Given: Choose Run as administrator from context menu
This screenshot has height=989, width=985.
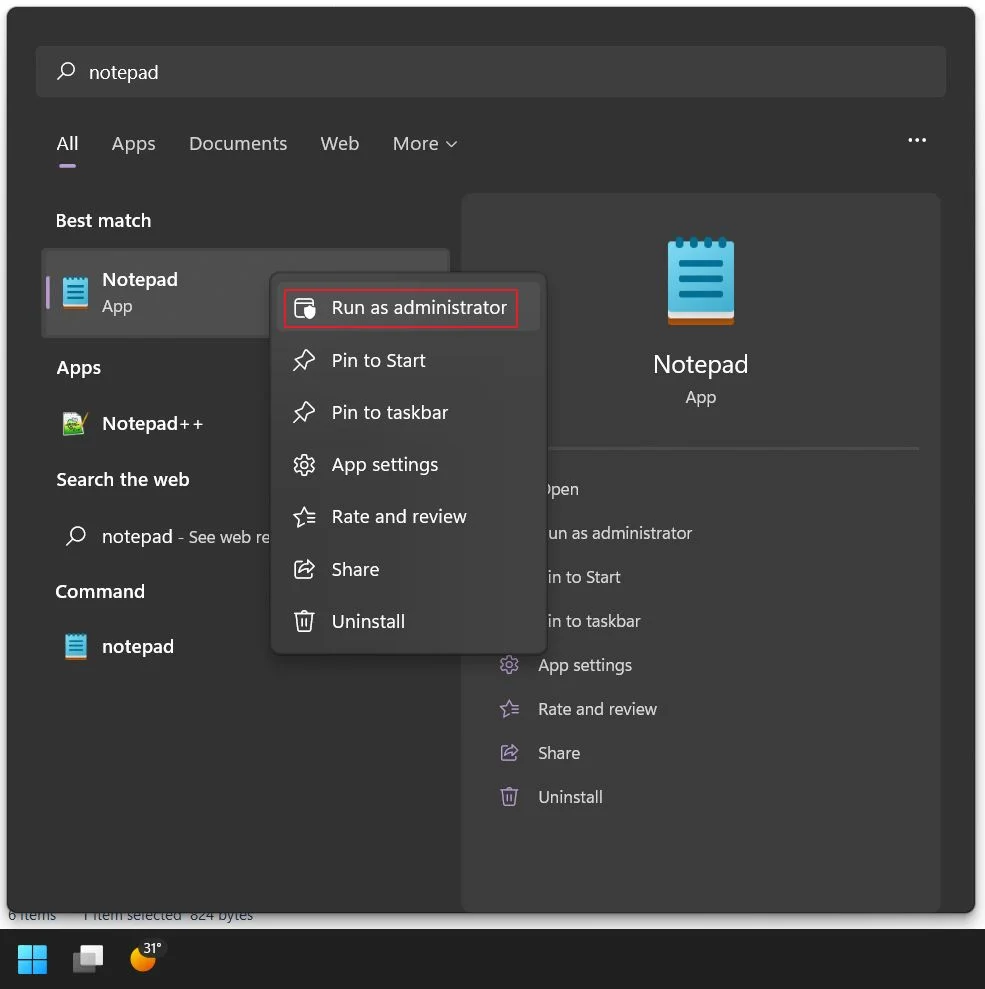Looking at the screenshot, I should click(408, 308).
